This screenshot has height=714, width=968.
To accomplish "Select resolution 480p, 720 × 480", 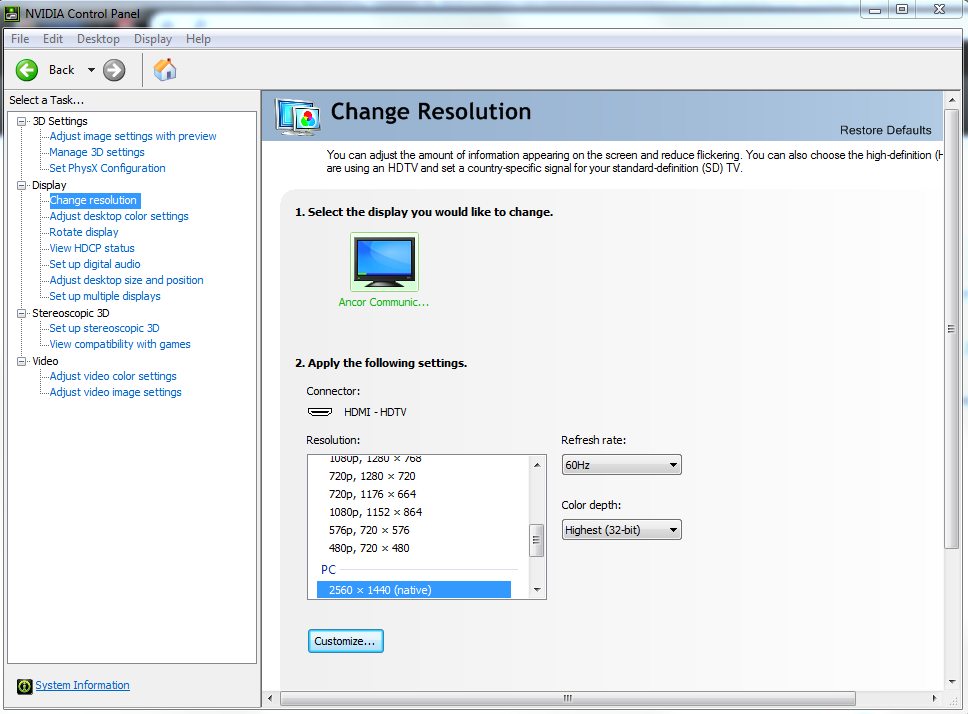I will tap(369, 548).
